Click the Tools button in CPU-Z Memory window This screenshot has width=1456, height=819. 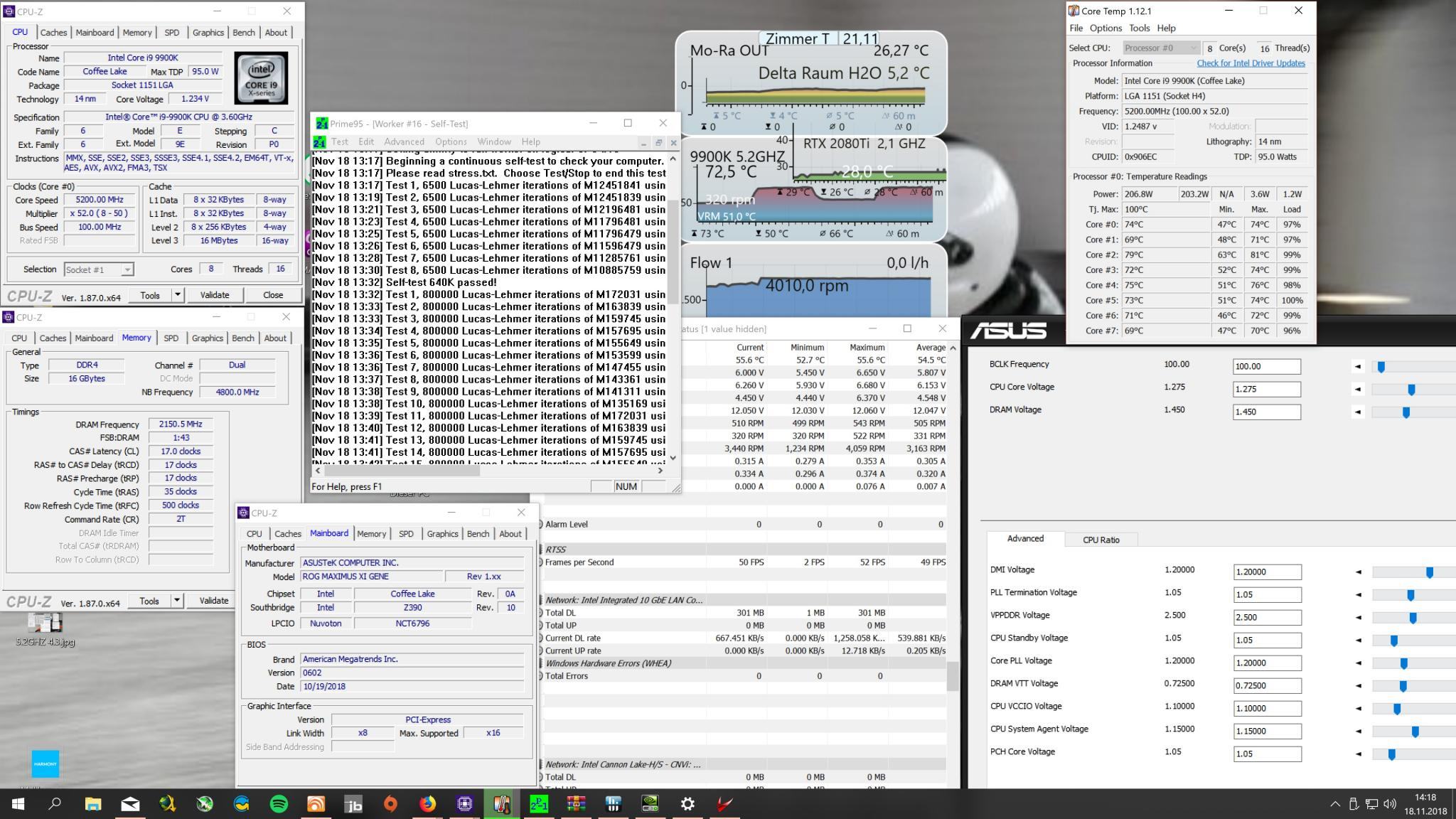tap(149, 600)
